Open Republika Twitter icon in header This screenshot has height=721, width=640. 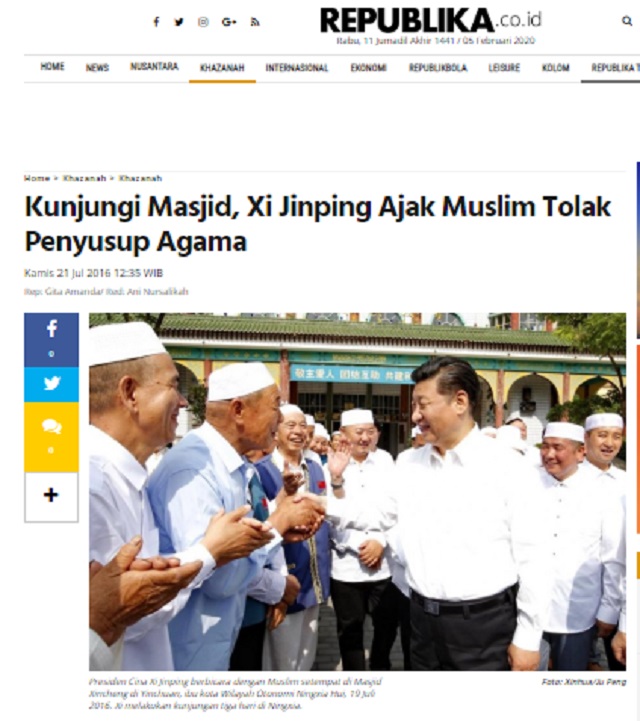point(179,22)
